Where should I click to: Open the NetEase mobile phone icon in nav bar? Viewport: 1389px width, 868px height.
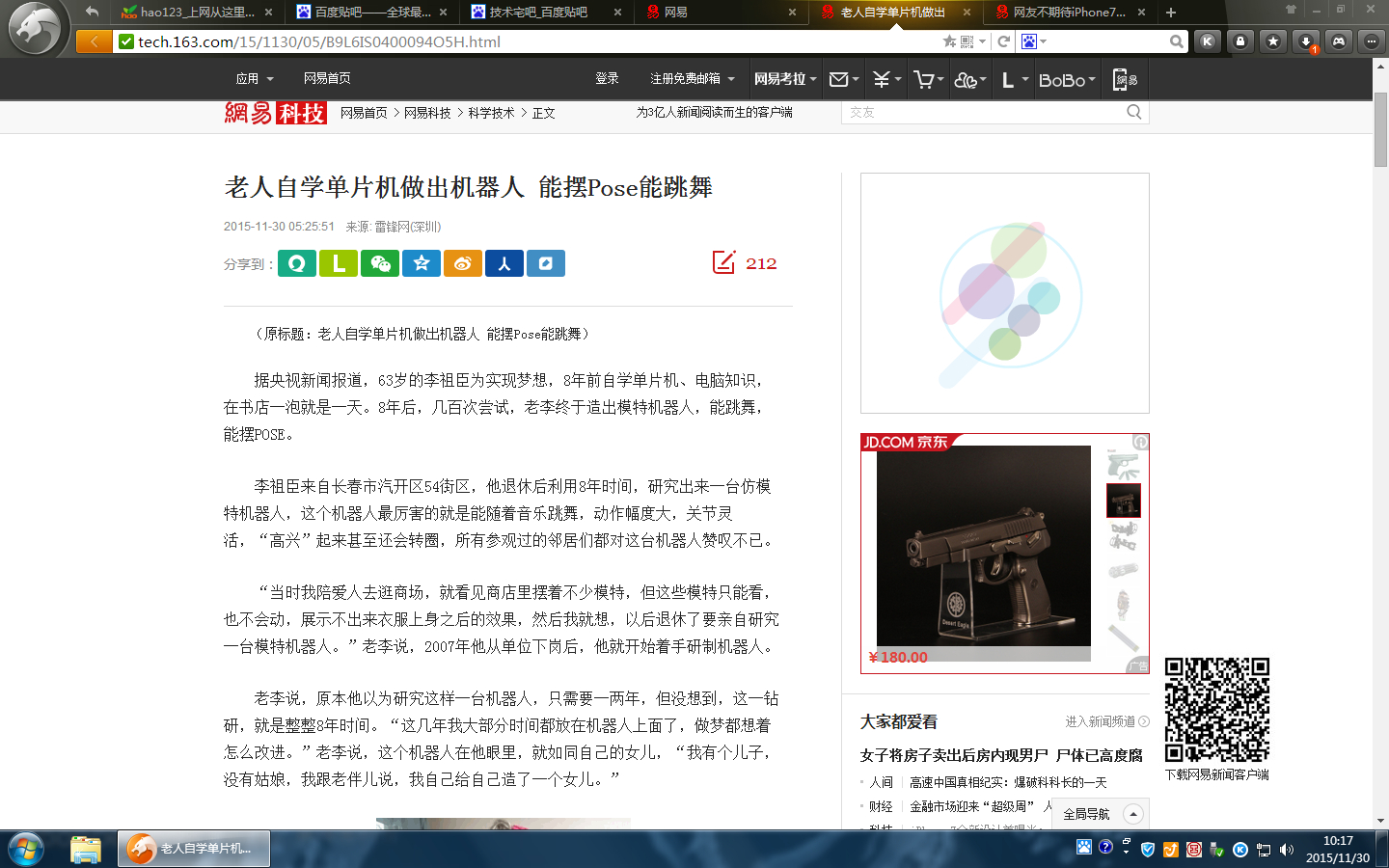tap(1125, 79)
